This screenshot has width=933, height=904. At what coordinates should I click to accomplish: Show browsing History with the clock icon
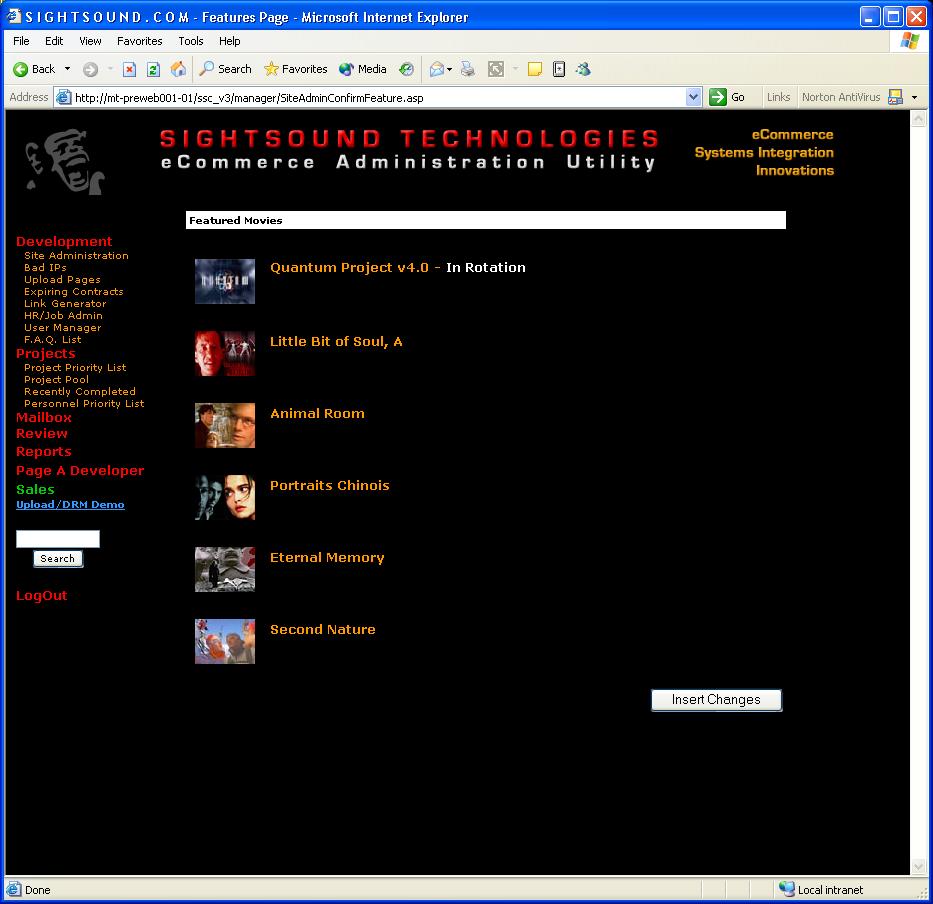(406, 70)
